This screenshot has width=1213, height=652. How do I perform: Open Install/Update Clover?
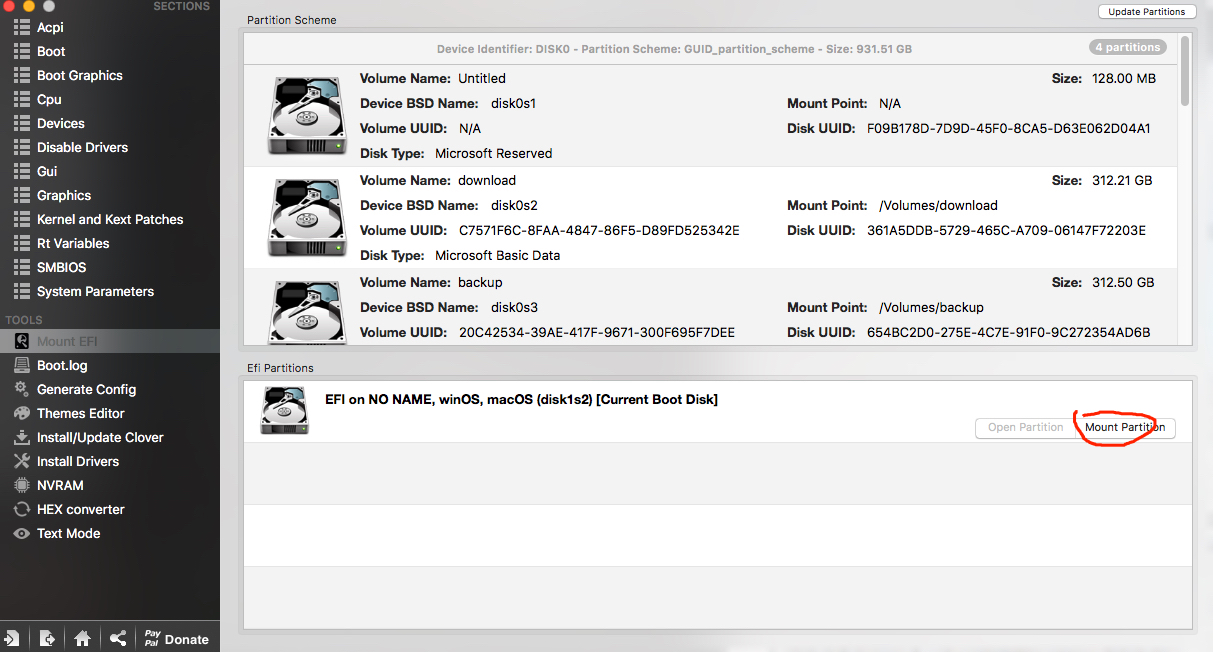(x=100, y=437)
